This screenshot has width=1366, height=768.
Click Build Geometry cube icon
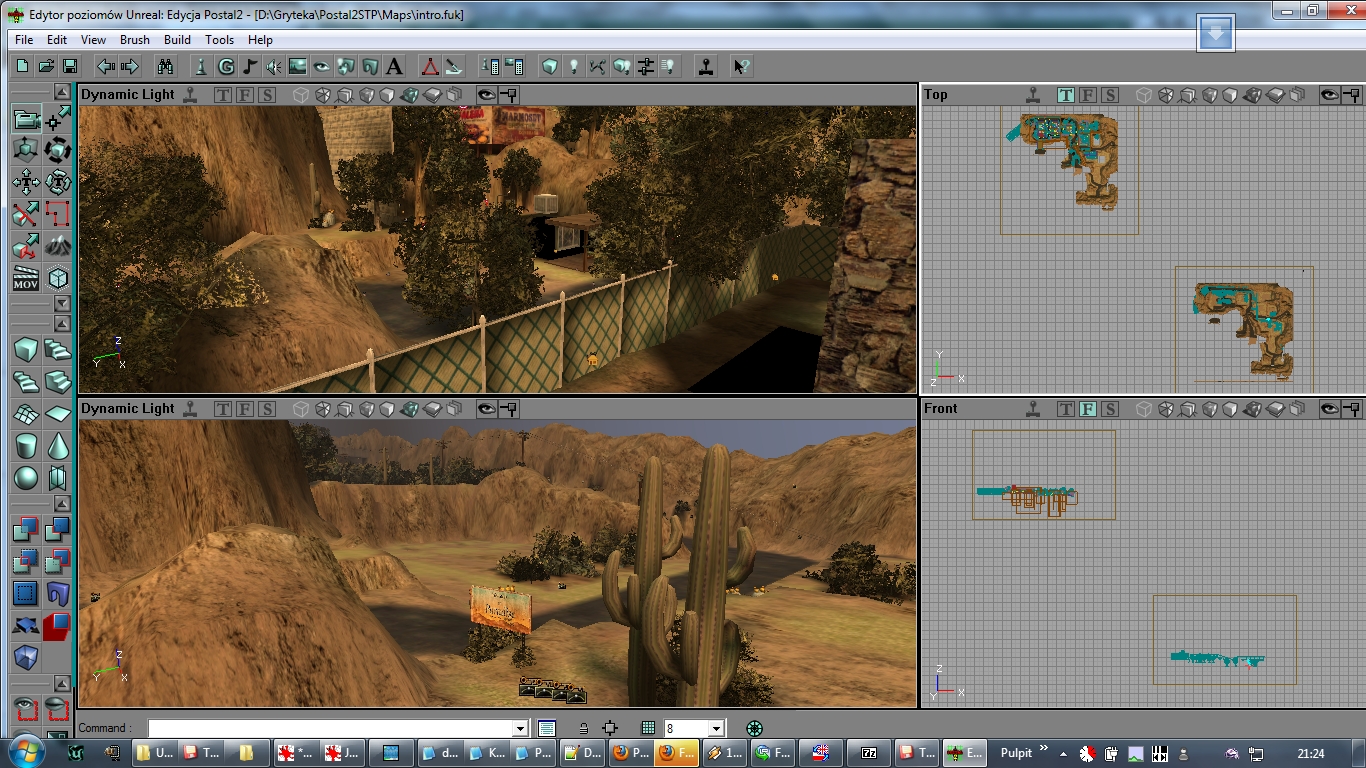(550, 66)
